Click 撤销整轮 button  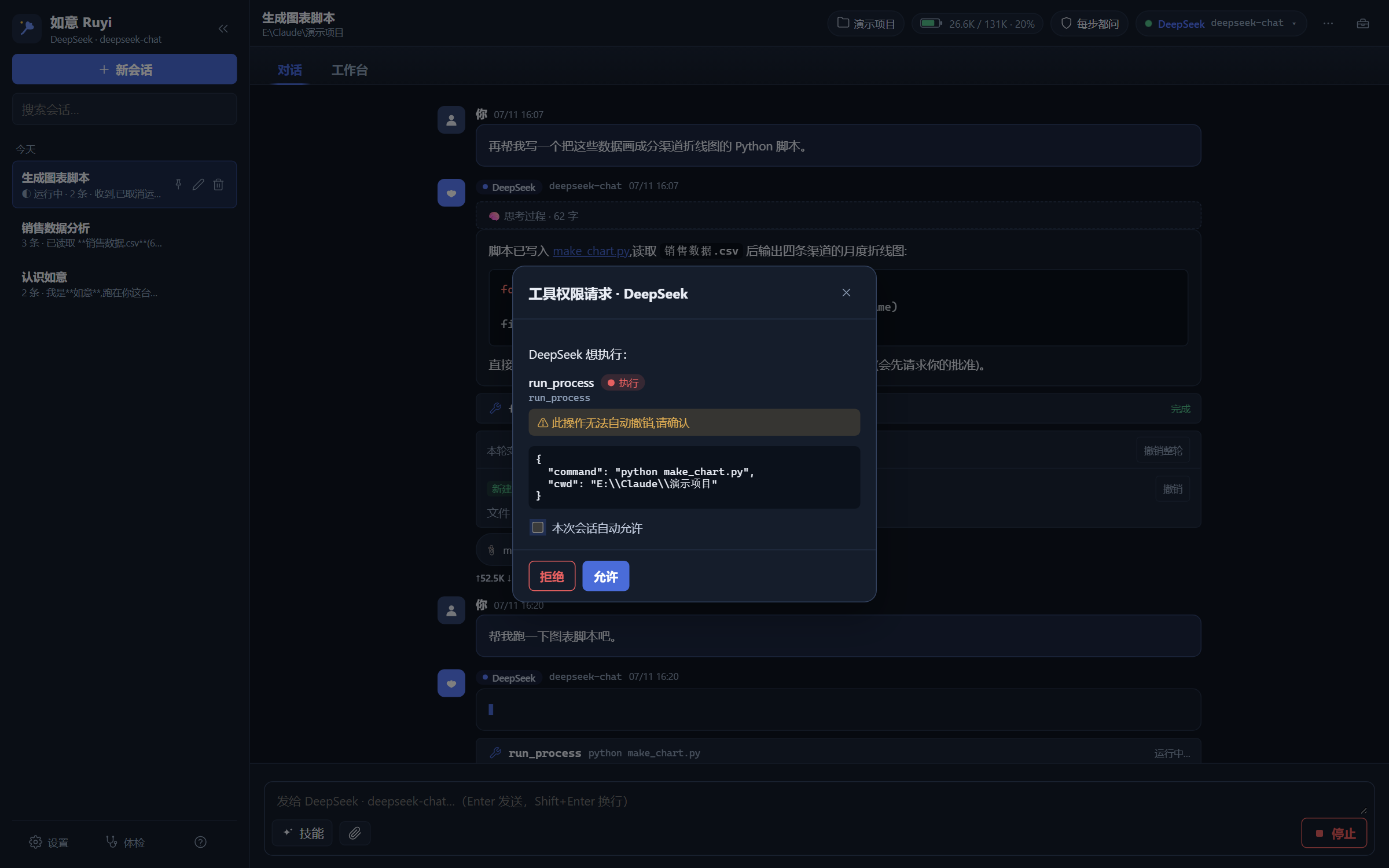click(x=1163, y=451)
